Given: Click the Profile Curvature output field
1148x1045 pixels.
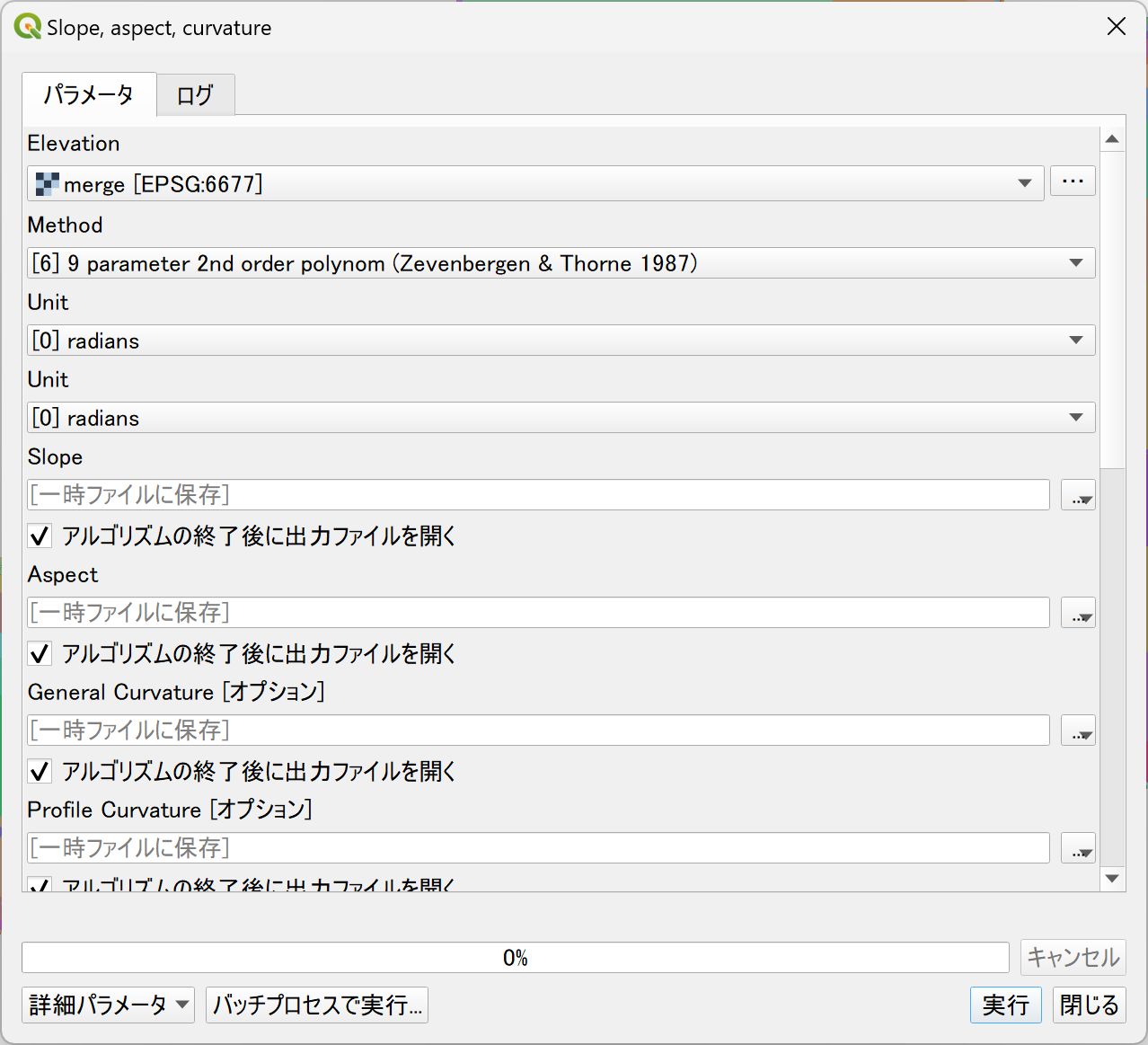Looking at the screenshot, I should click(538, 848).
